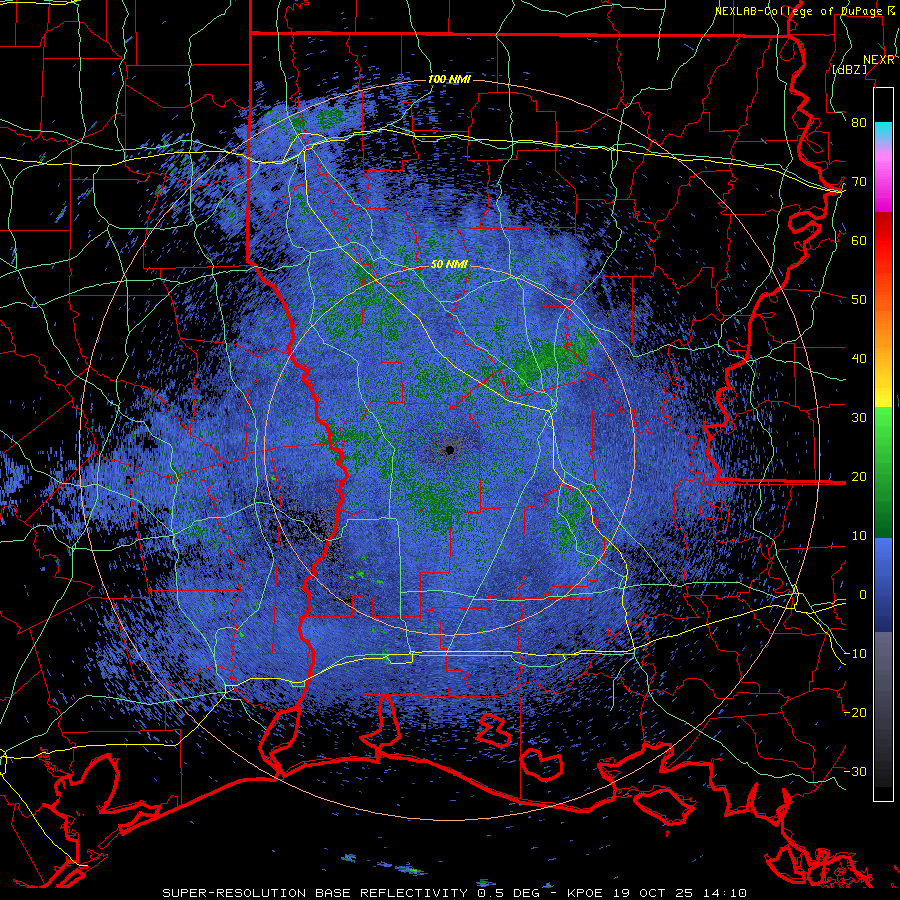Click the 30 dBZ label on color scale
This screenshot has width=900, height=900.
(x=859, y=418)
